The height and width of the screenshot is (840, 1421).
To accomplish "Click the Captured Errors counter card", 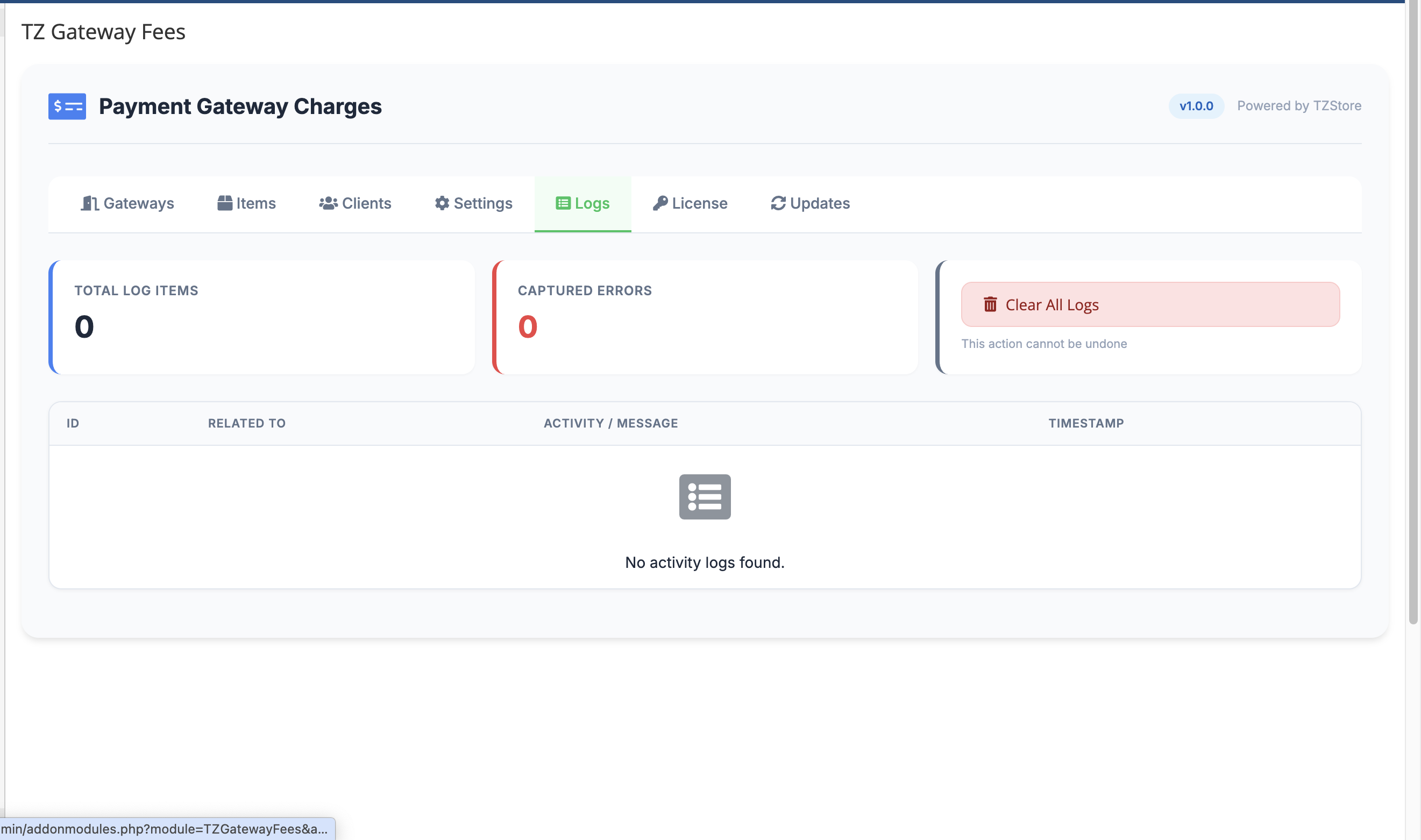I will click(705, 316).
